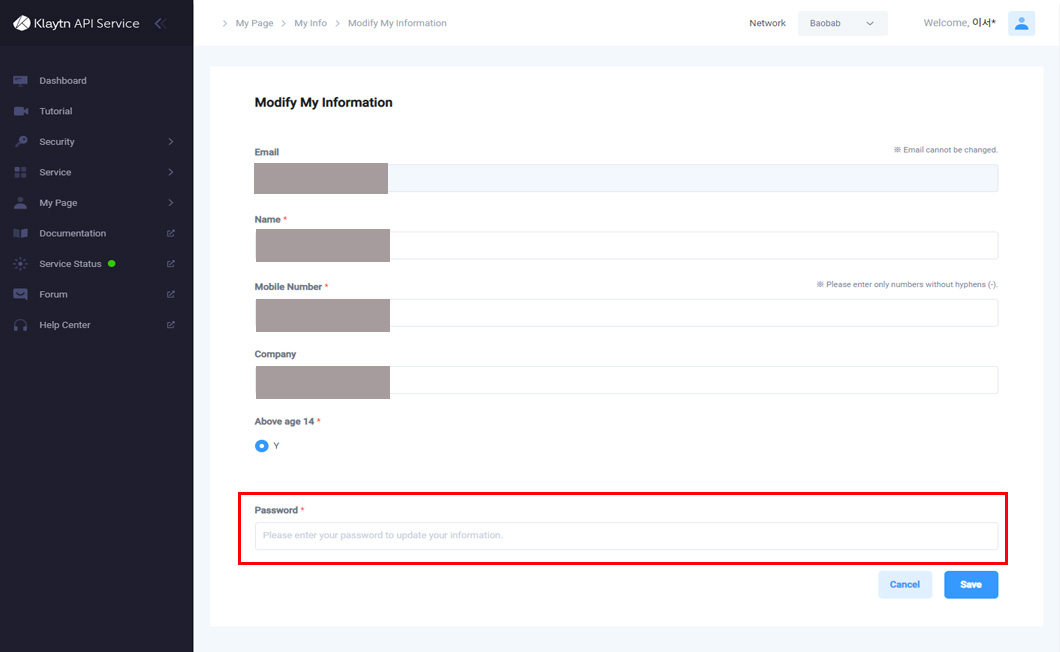Click into the Password input field
1060x652 pixels.
626,535
